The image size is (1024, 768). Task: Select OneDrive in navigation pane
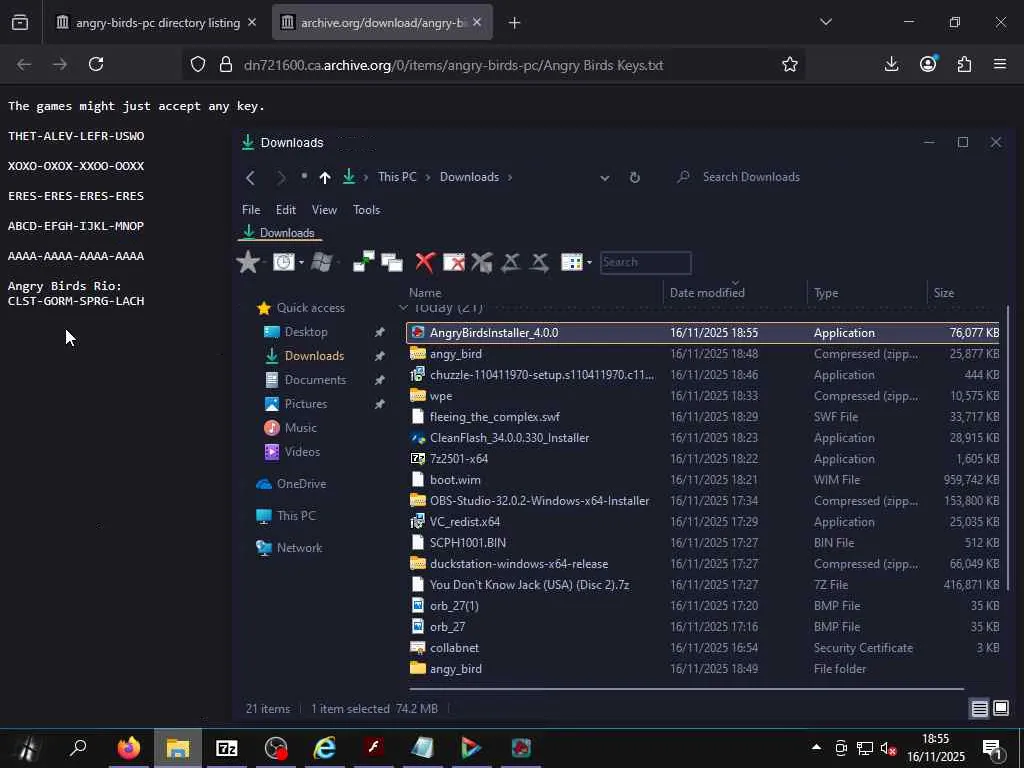pos(301,484)
